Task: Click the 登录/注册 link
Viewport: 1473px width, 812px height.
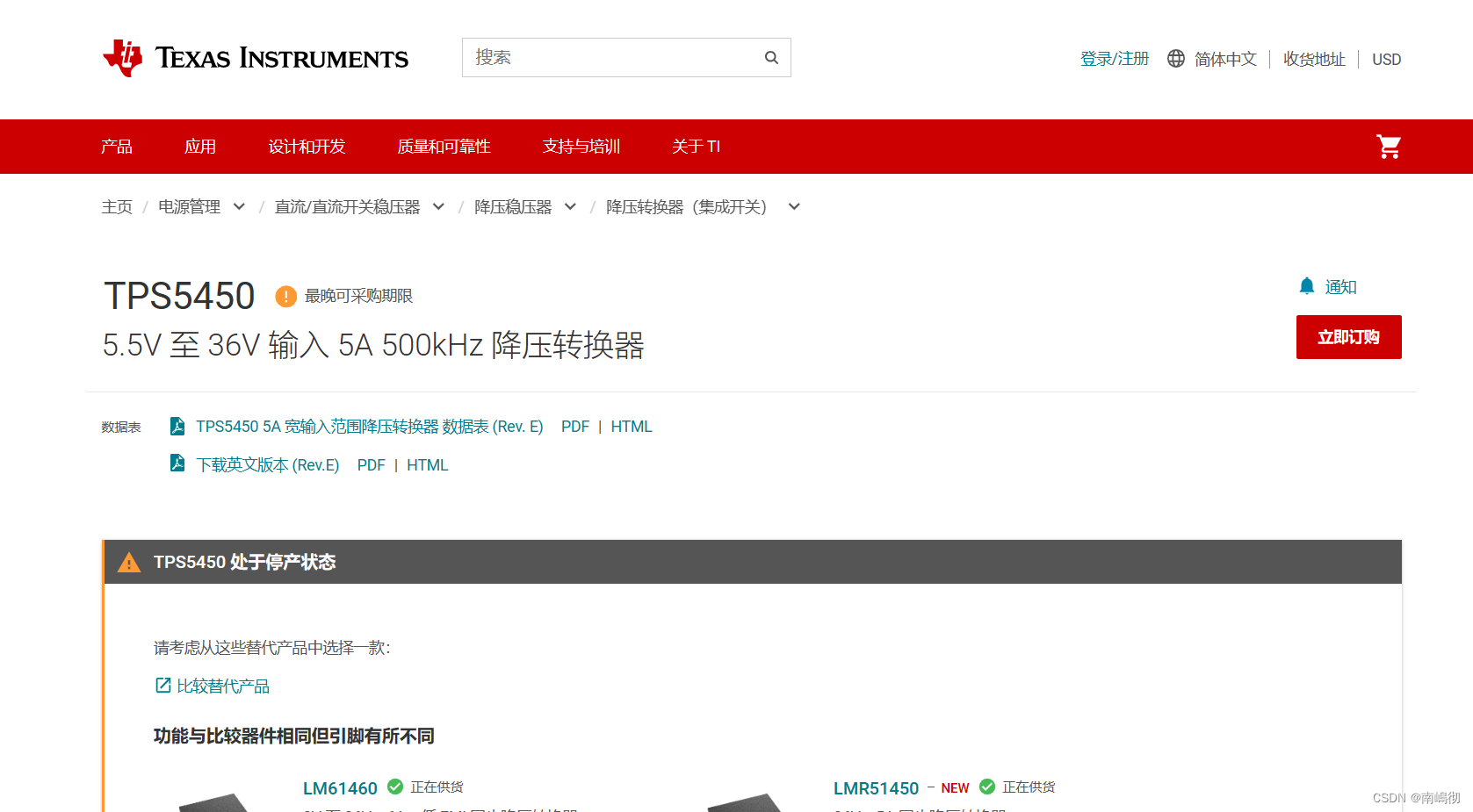Action: tap(1114, 58)
